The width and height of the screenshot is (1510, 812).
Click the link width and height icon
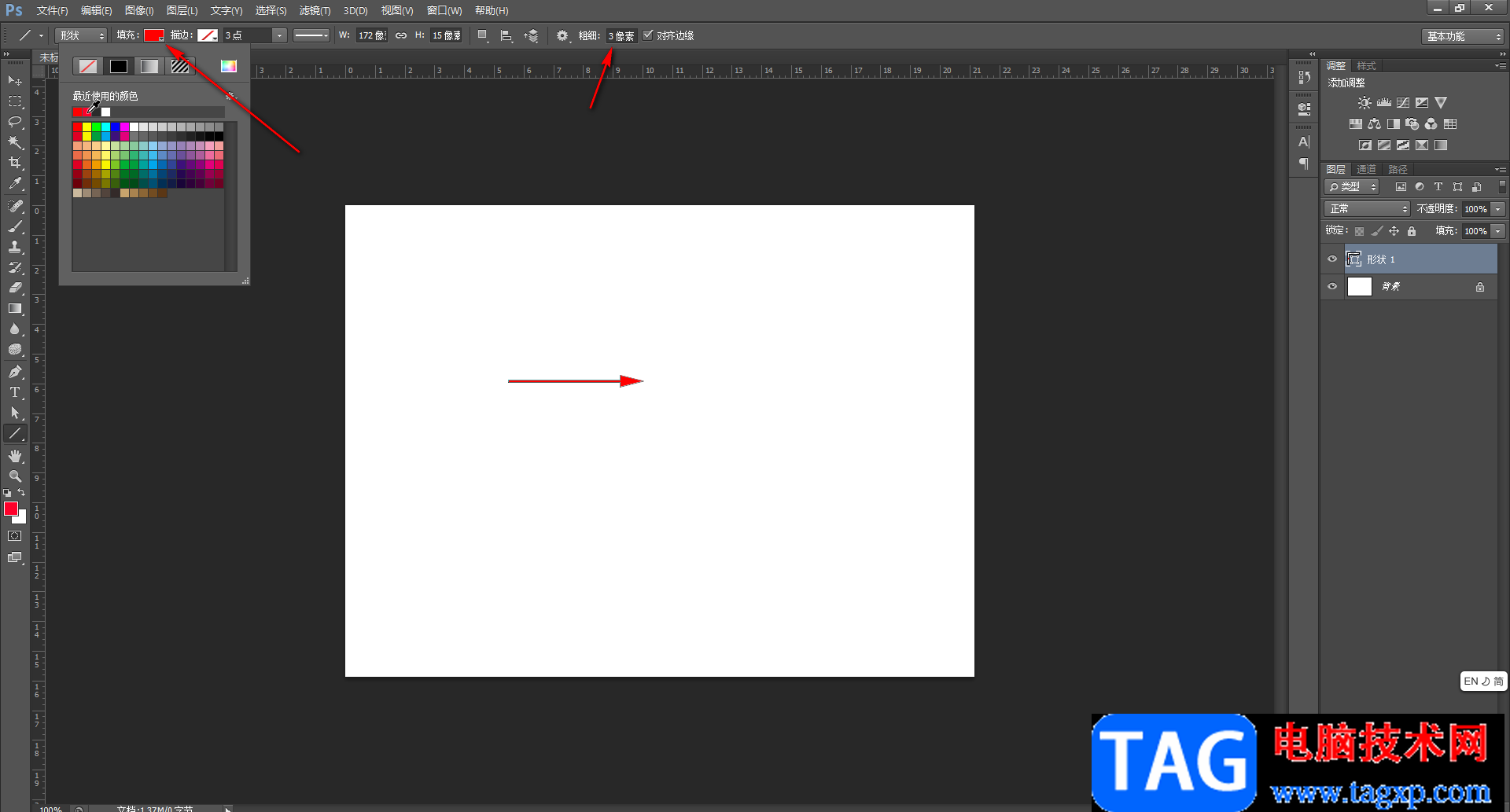click(401, 35)
